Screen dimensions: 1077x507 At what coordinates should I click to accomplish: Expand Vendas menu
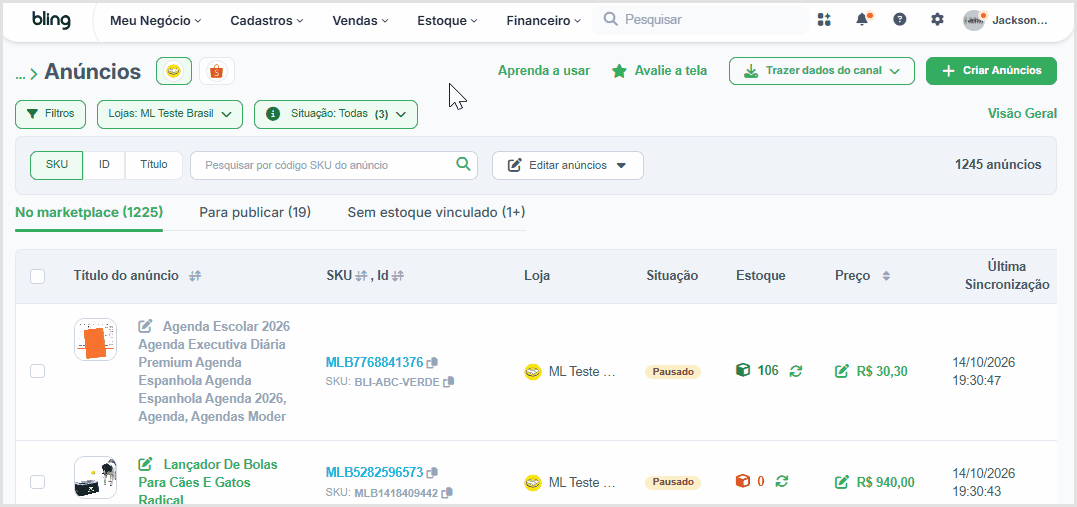(361, 21)
